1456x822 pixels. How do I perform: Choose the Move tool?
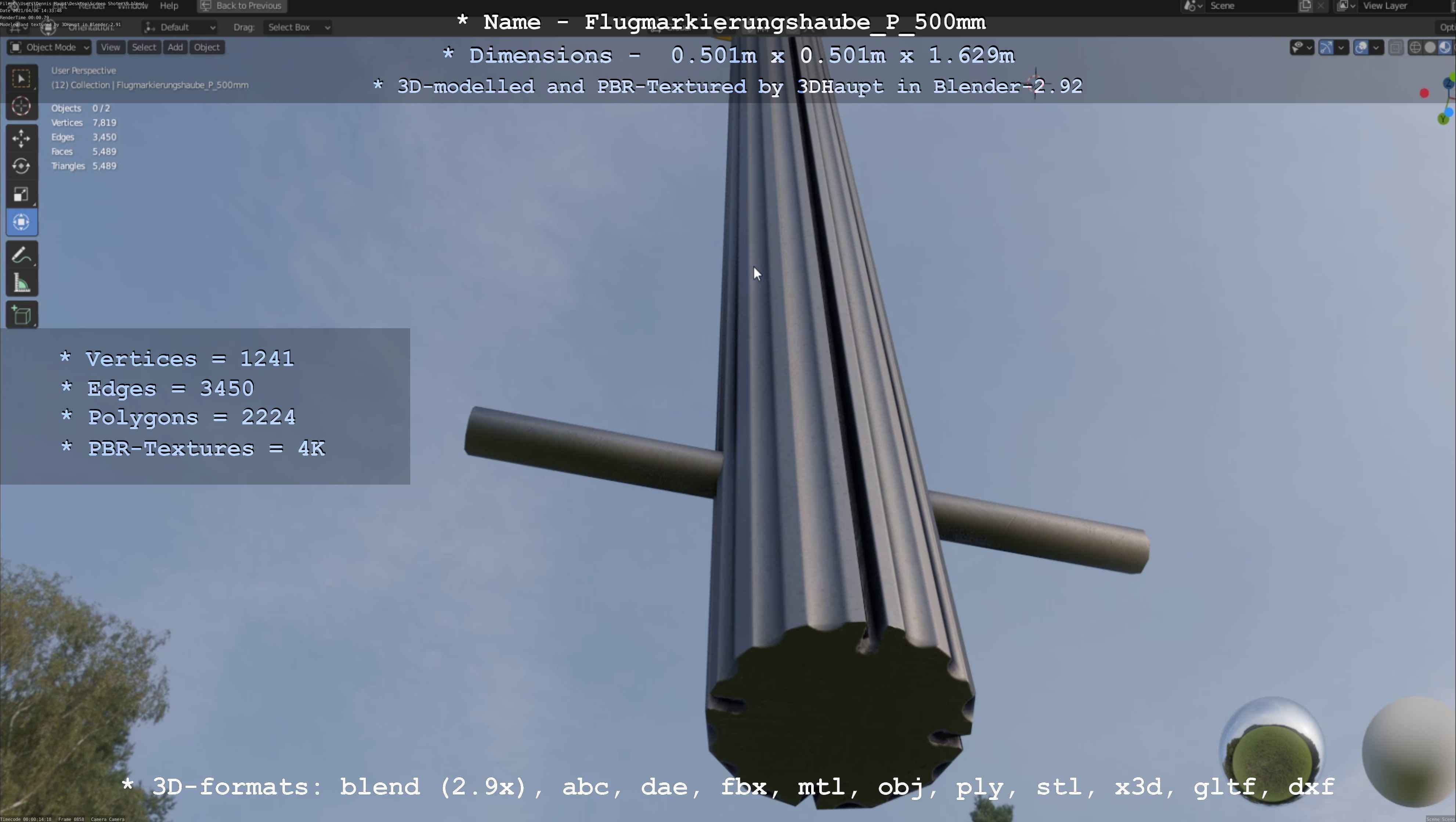point(21,138)
